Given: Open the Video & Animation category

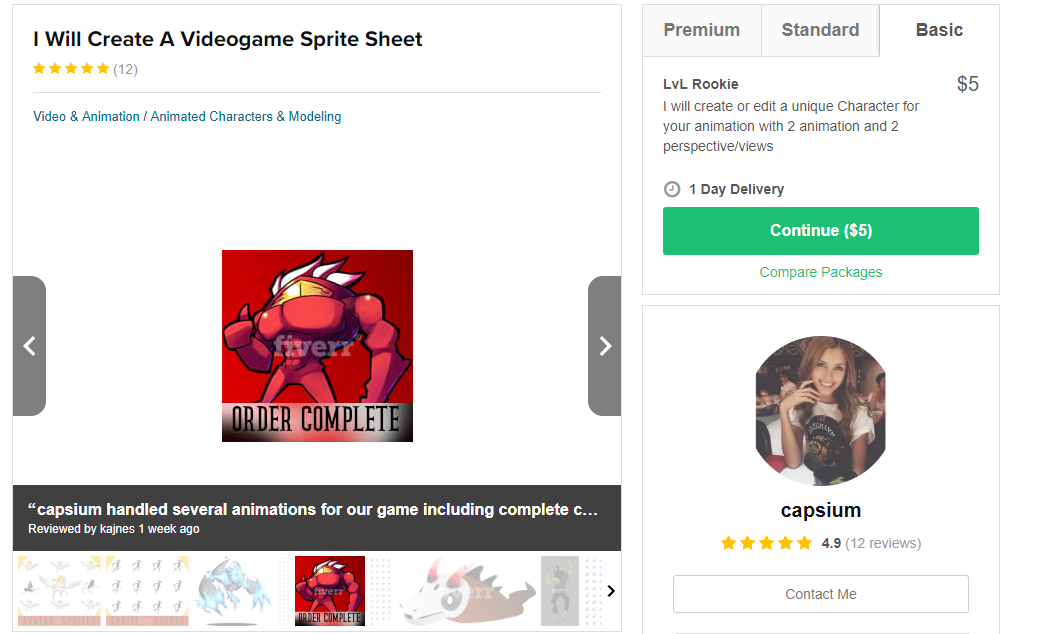Looking at the screenshot, I should (86, 117).
